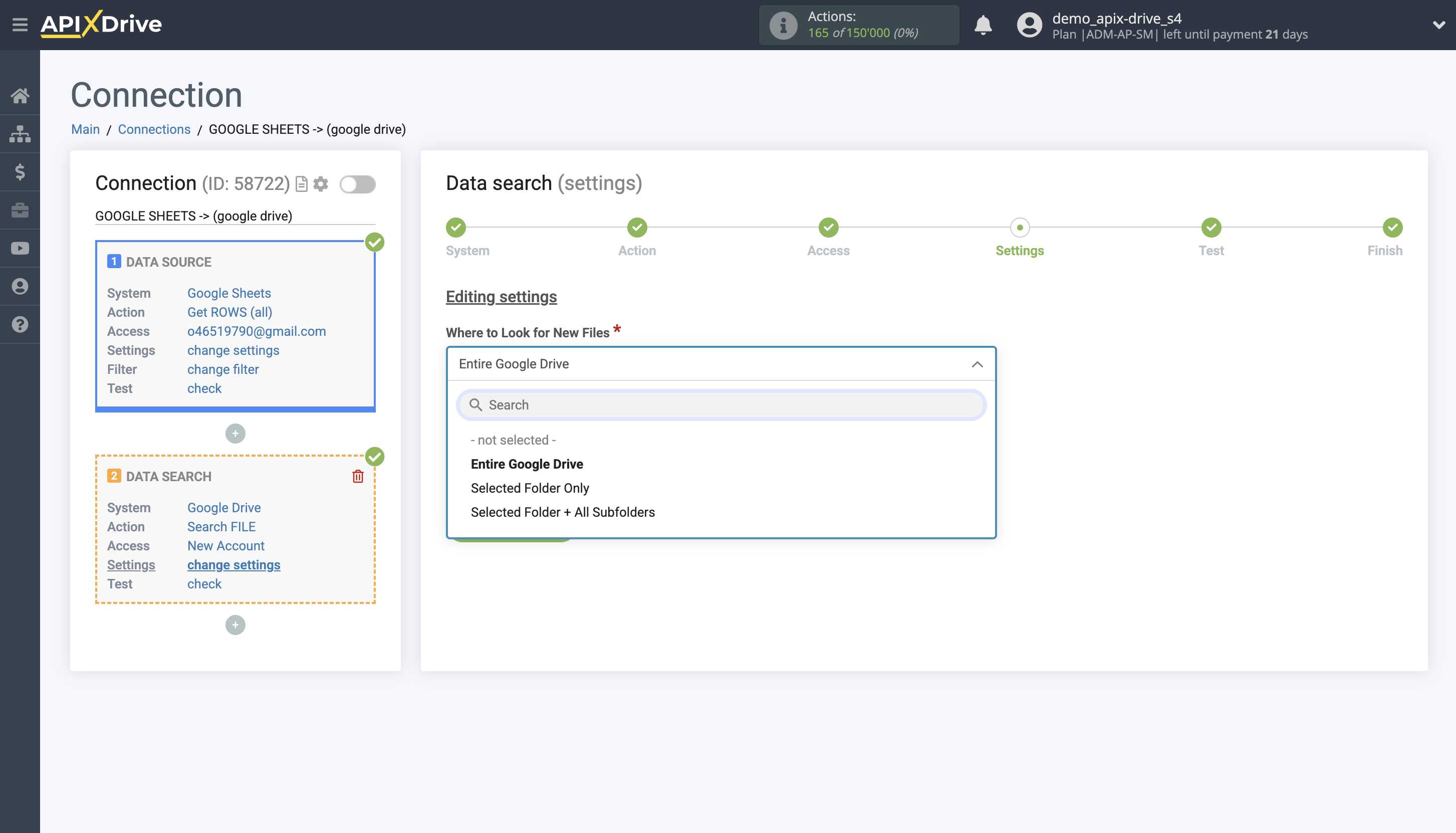
Task: Open the help question mark icon
Action: [20, 324]
